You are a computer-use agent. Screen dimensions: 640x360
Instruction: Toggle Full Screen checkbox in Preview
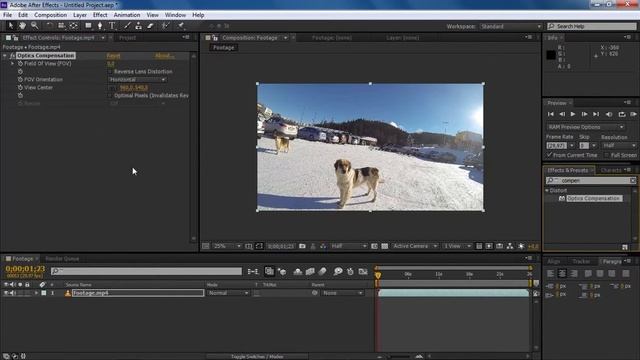pos(607,155)
